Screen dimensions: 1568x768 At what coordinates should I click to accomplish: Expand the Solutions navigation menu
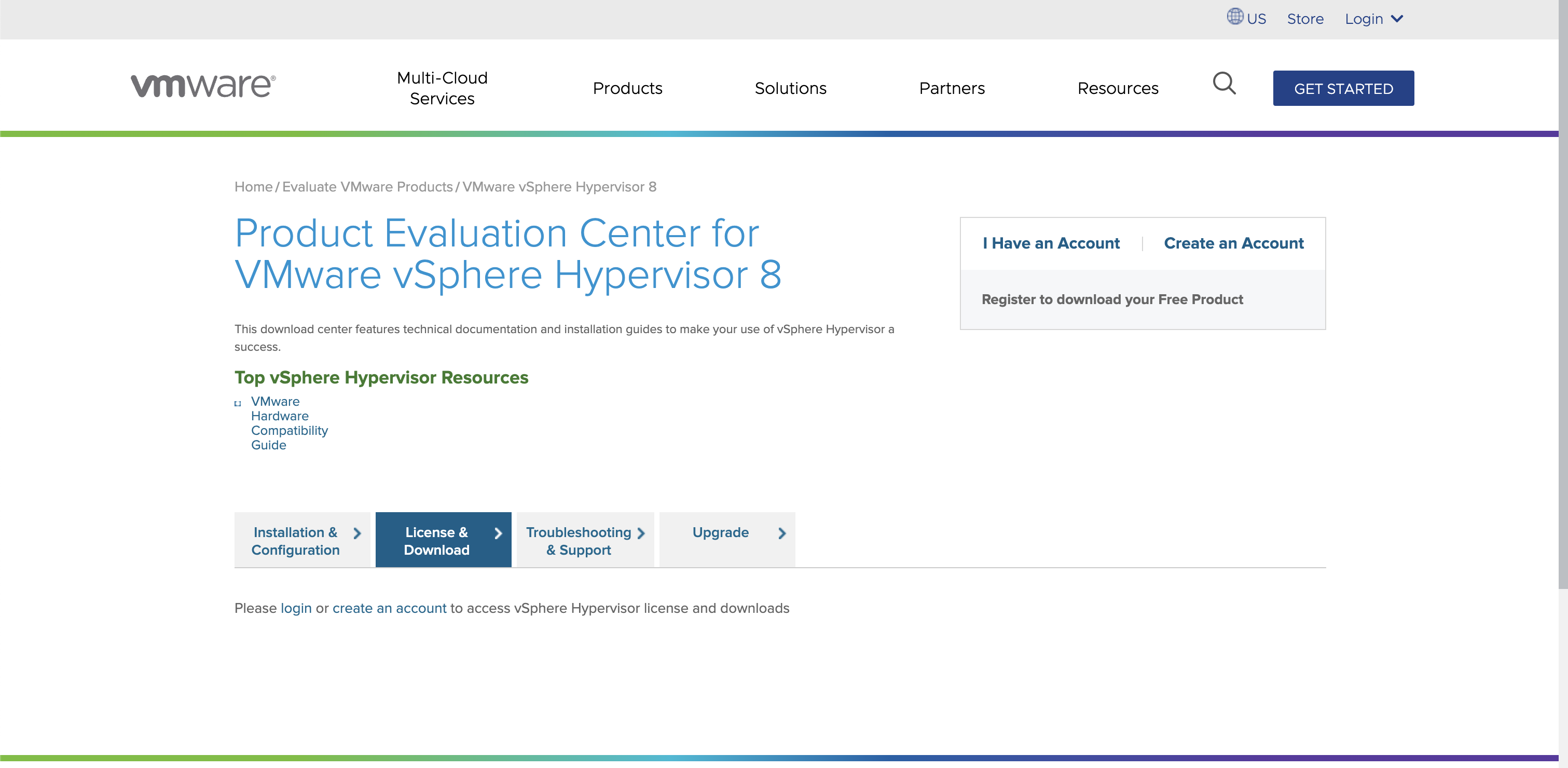tap(790, 88)
